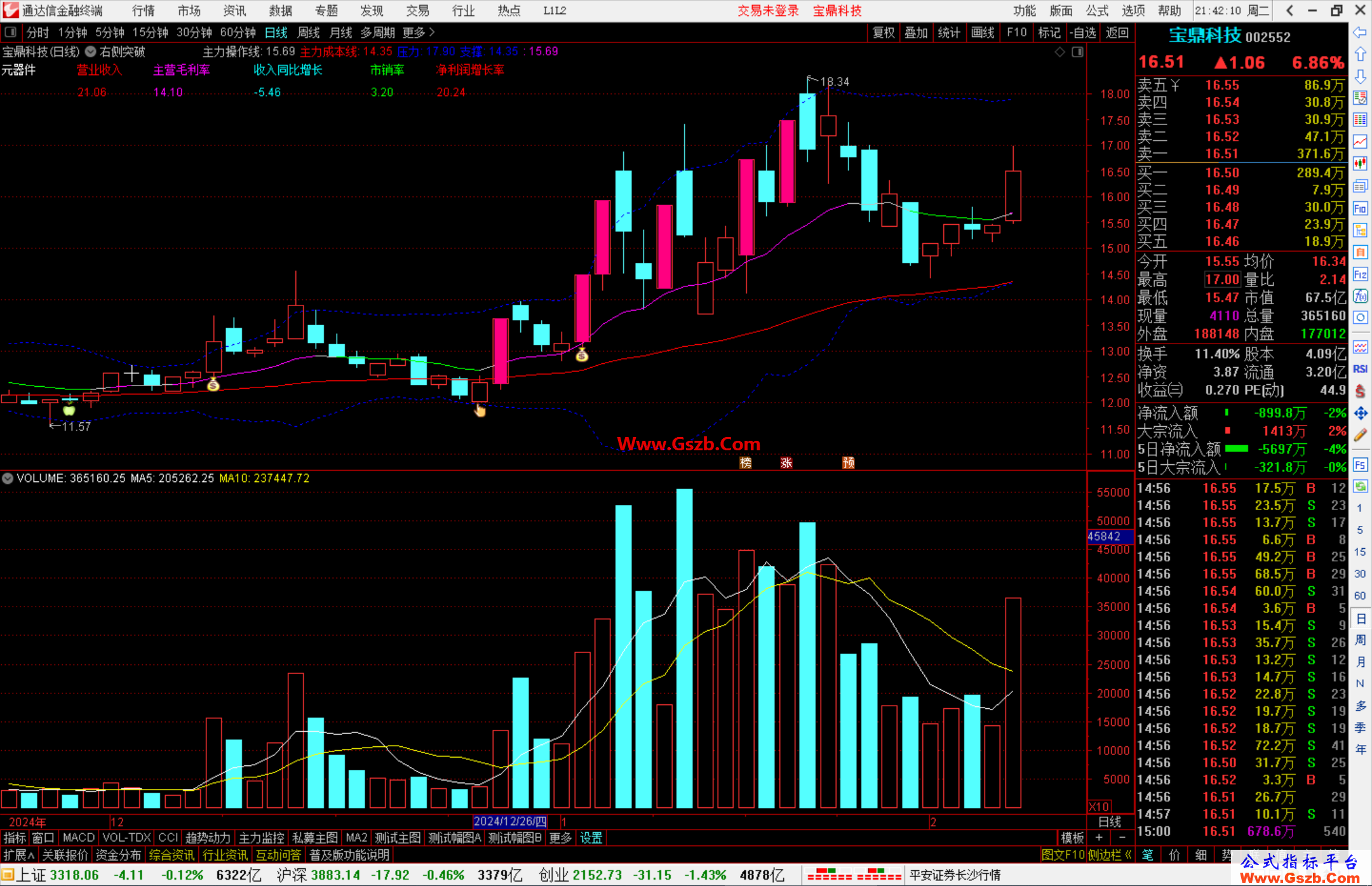This screenshot has height=886, width=1372.
Task: Click the minus button beside 模板
Action: 1122,838
